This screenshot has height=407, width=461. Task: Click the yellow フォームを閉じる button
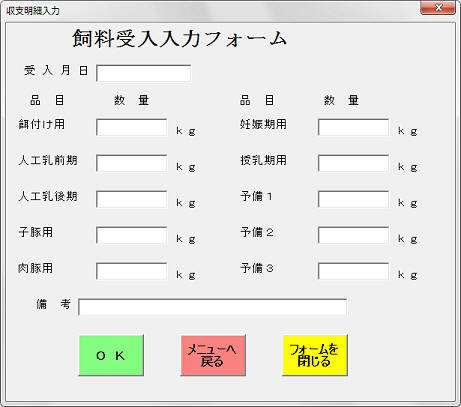315,355
